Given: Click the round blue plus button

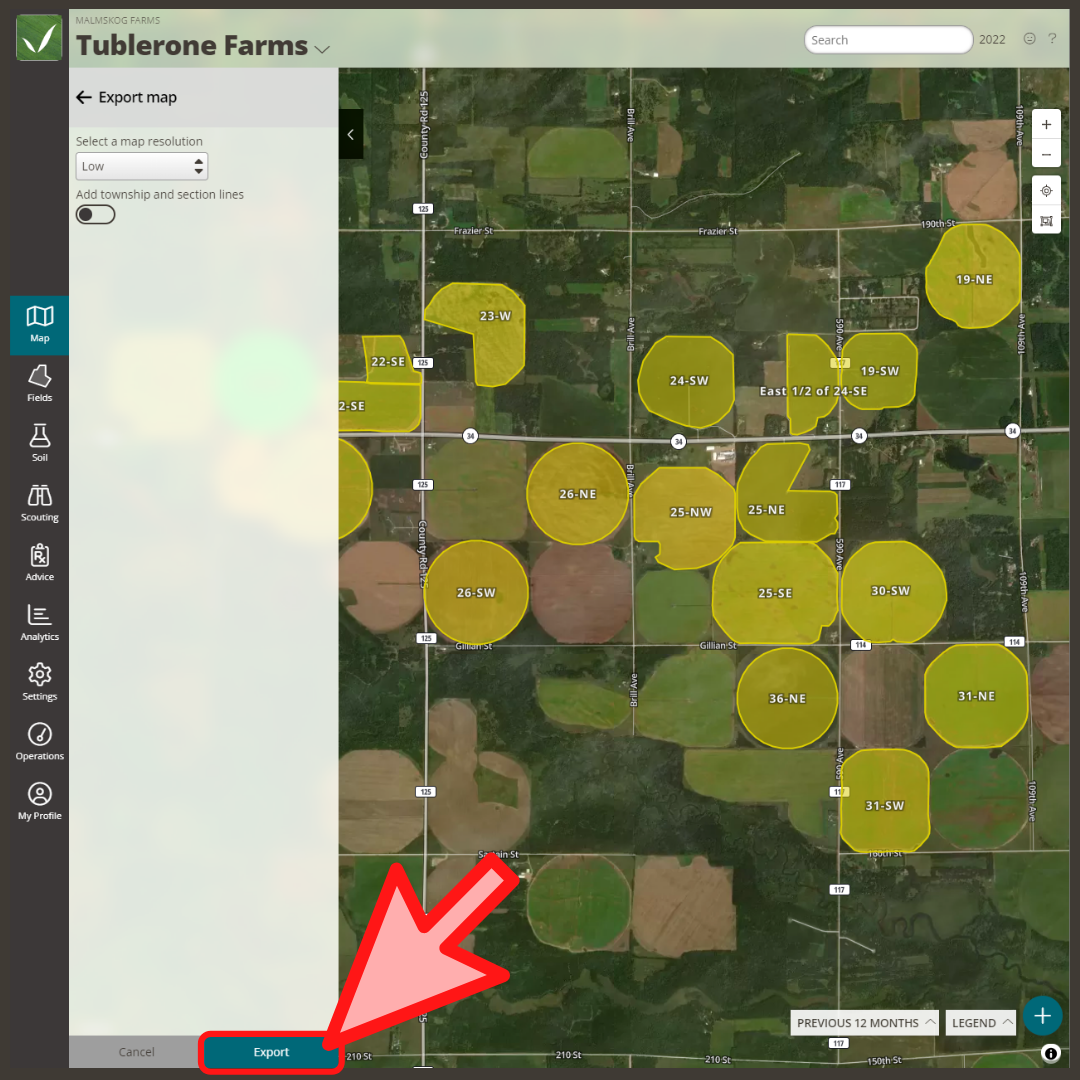Looking at the screenshot, I should [1042, 1015].
